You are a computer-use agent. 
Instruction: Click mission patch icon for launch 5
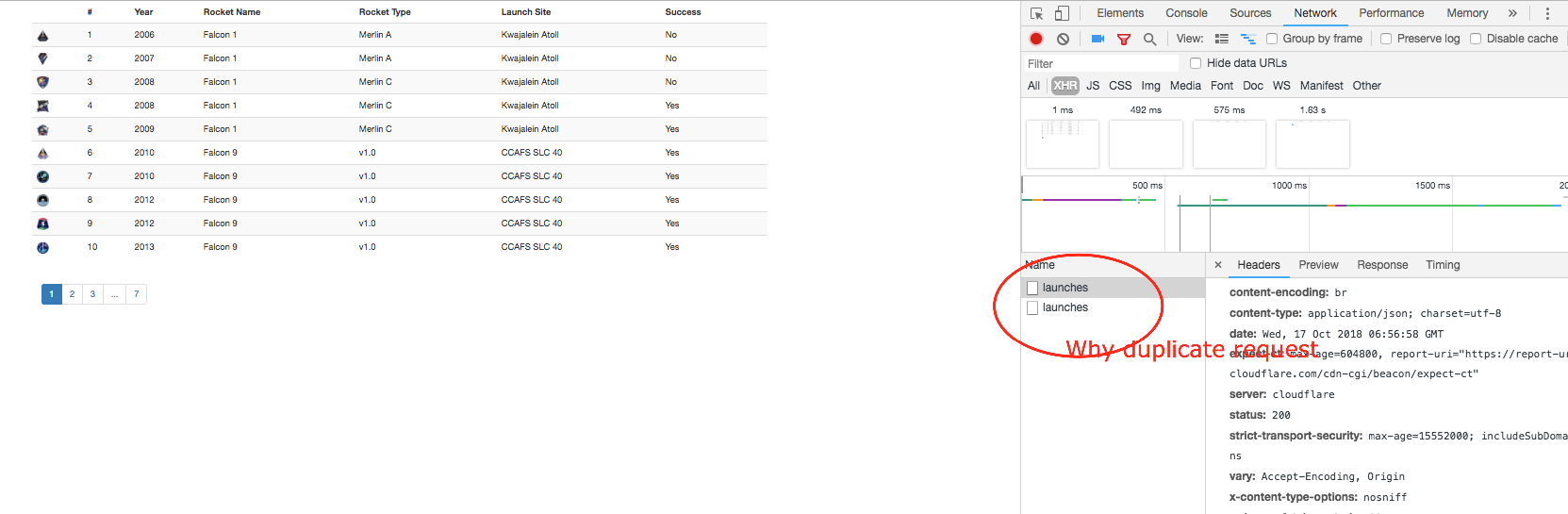click(x=42, y=129)
